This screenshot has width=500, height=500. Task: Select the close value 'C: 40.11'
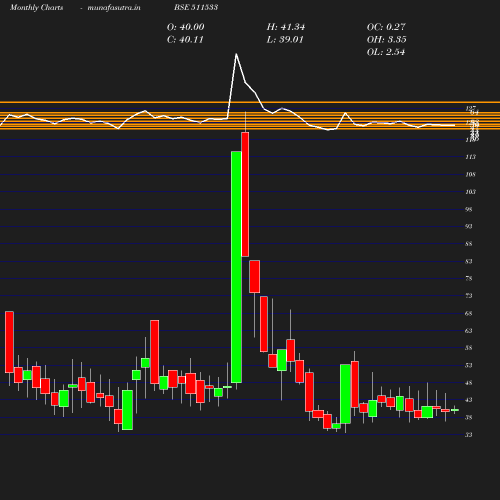click(185, 40)
